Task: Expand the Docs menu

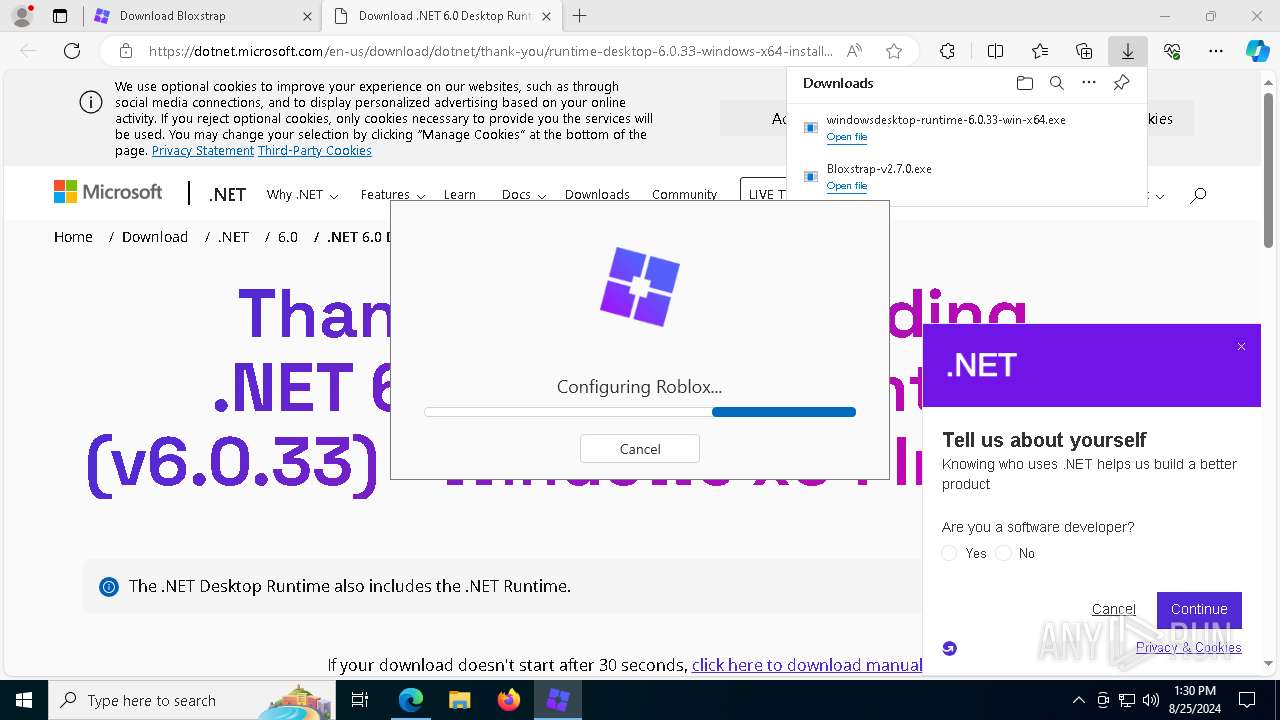Action: tap(524, 195)
